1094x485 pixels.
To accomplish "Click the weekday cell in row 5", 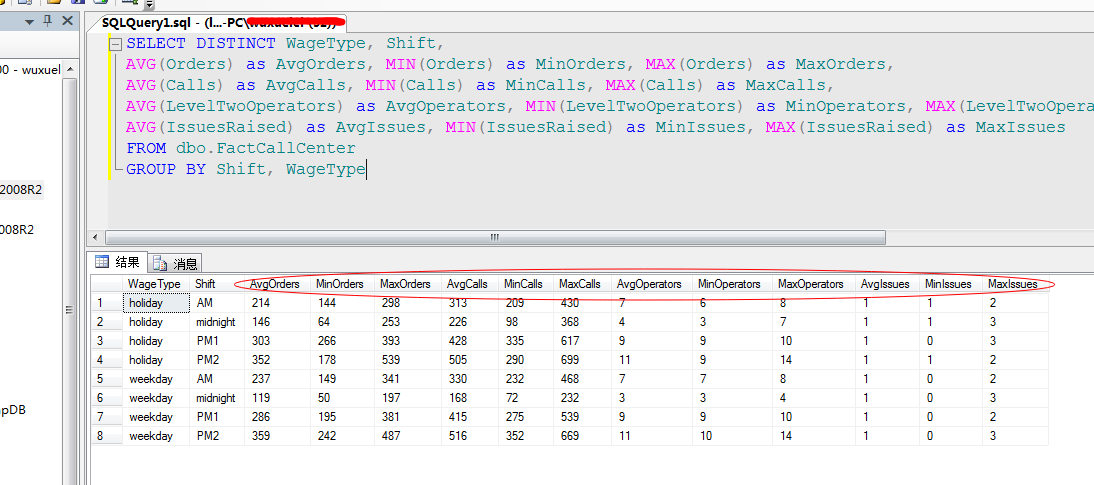I will 156,379.
